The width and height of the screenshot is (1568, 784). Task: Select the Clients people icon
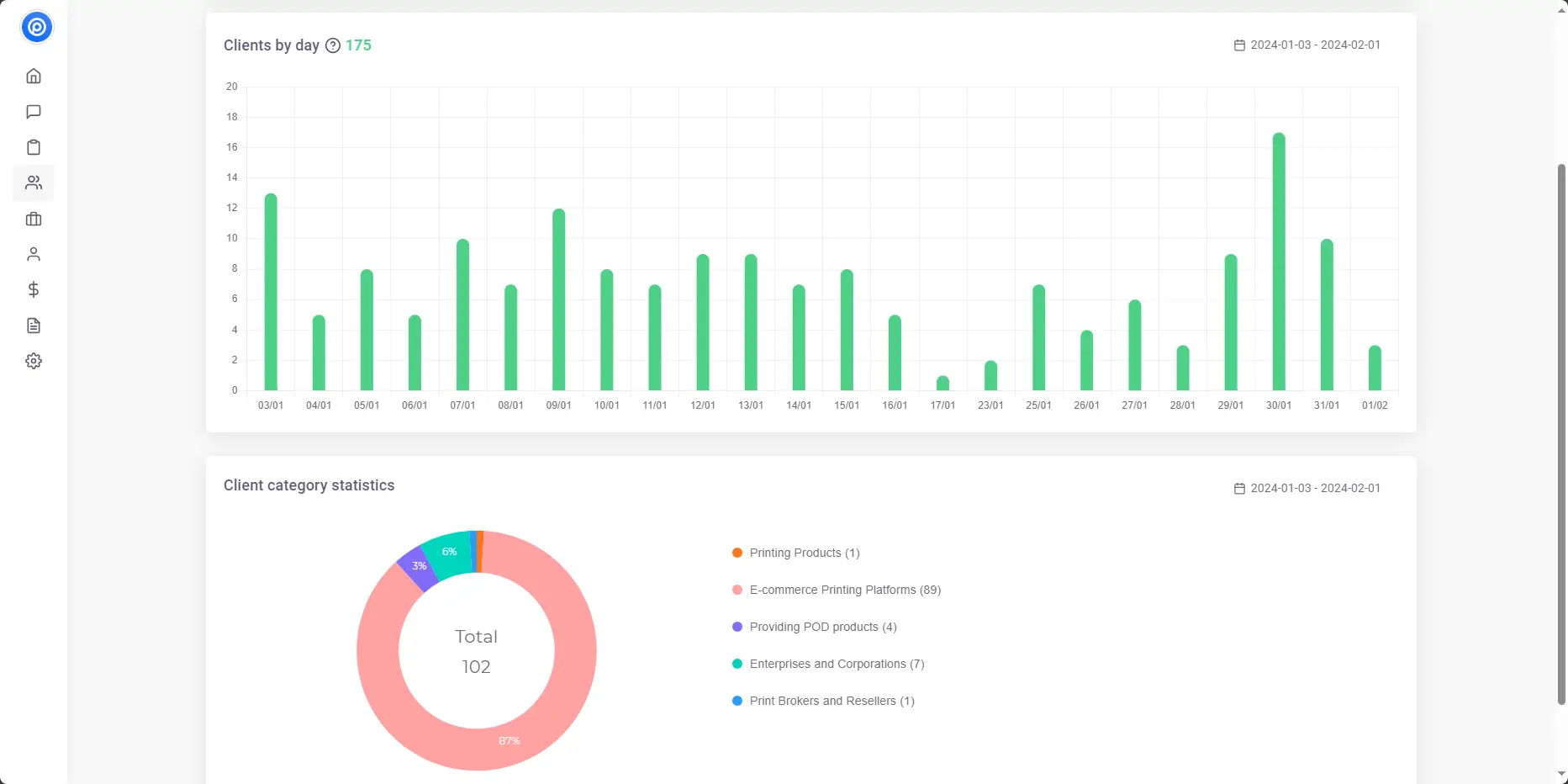click(x=34, y=183)
